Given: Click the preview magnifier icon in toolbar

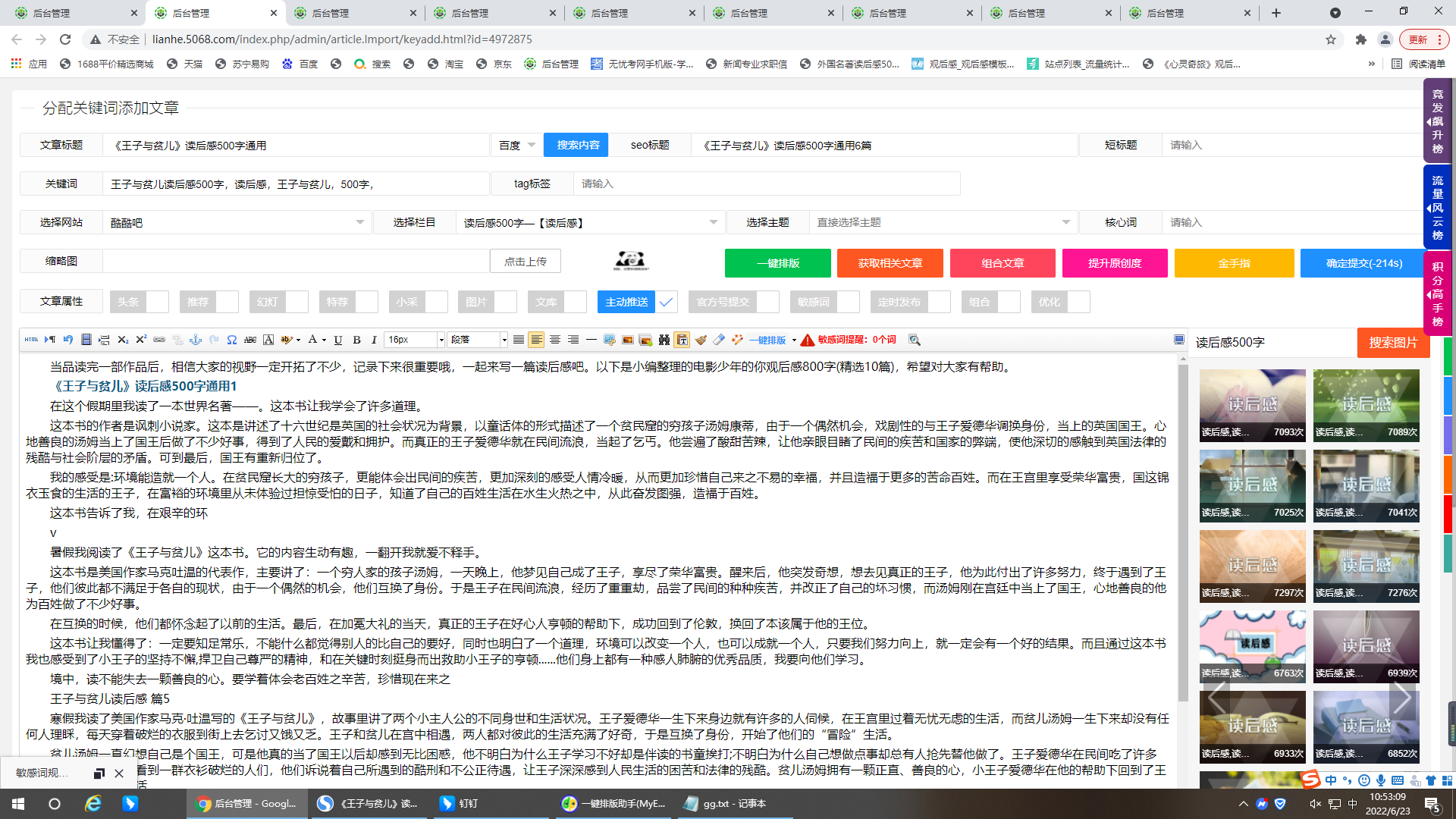Looking at the screenshot, I should pyautogui.click(x=915, y=340).
